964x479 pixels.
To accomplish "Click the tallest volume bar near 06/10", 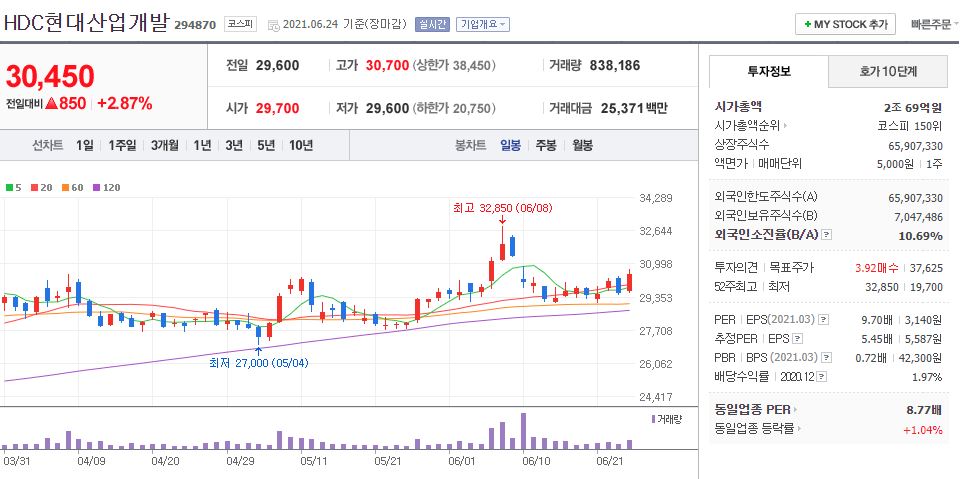I will click(x=523, y=430).
